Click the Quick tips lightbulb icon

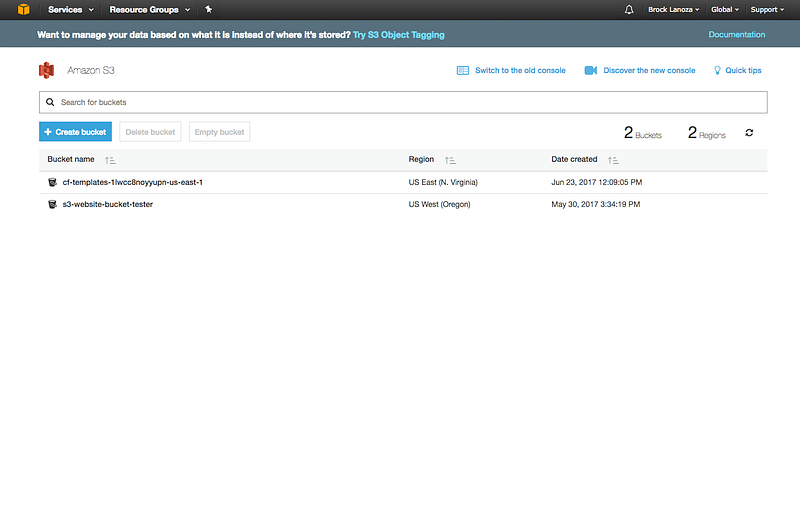point(717,70)
